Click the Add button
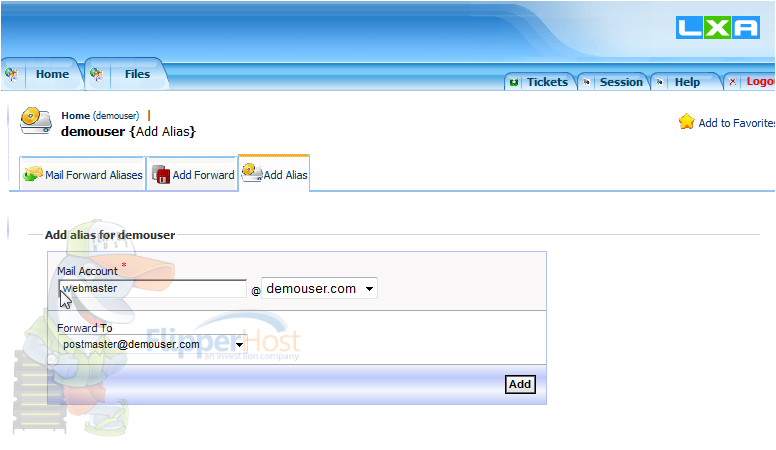The image size is (776, 450). pyautogui.click(x=520, y=385)
